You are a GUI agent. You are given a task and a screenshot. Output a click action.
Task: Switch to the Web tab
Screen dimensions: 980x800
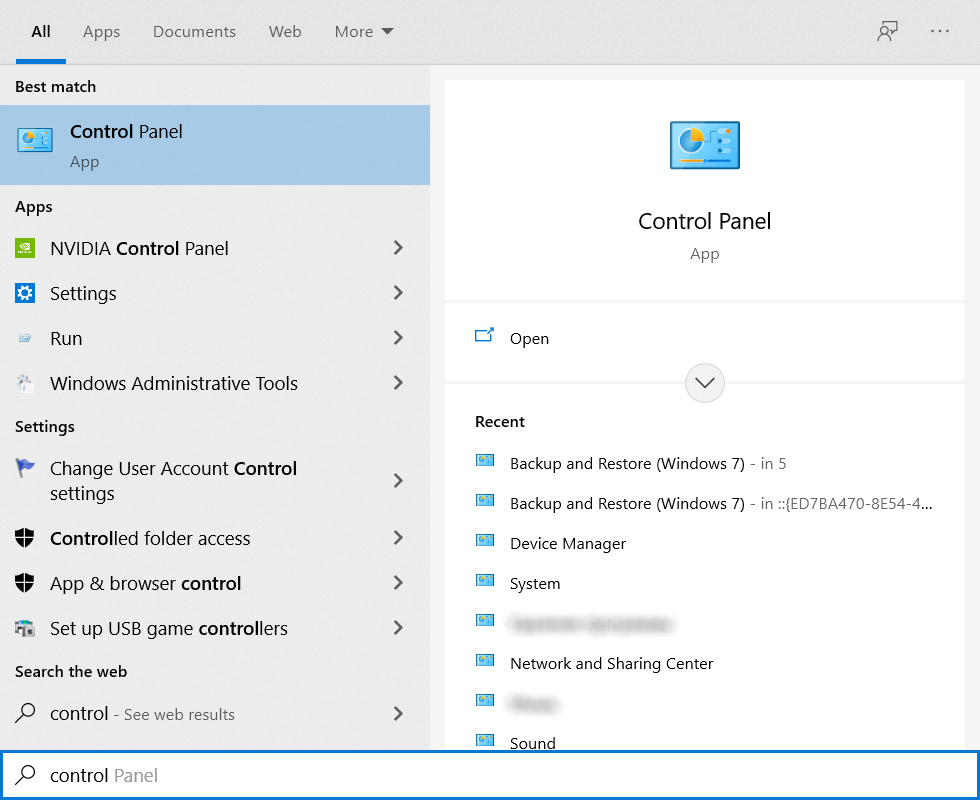point(285,31)
